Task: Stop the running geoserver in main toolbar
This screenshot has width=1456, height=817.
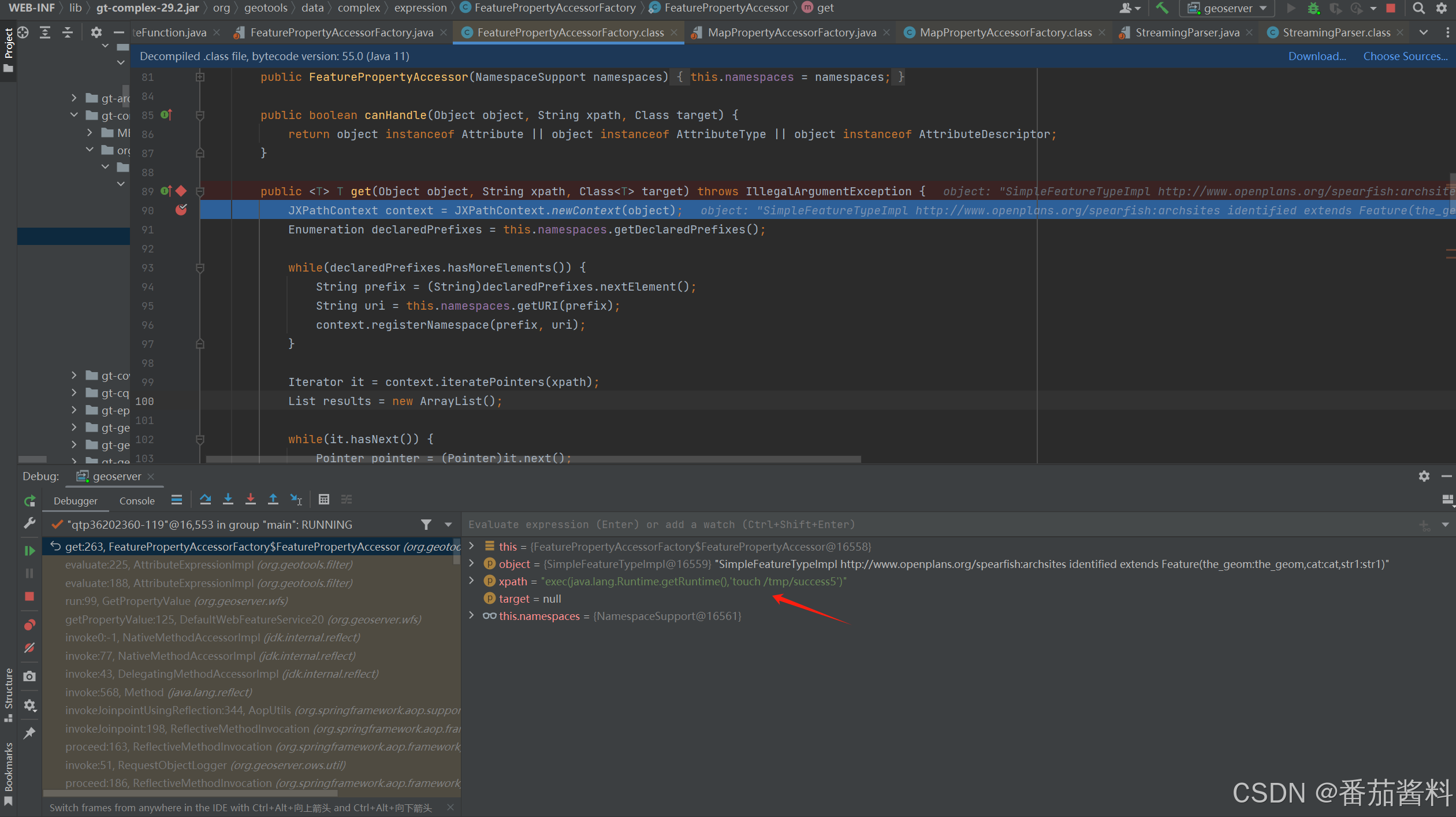Action: tap(1391, 8)
